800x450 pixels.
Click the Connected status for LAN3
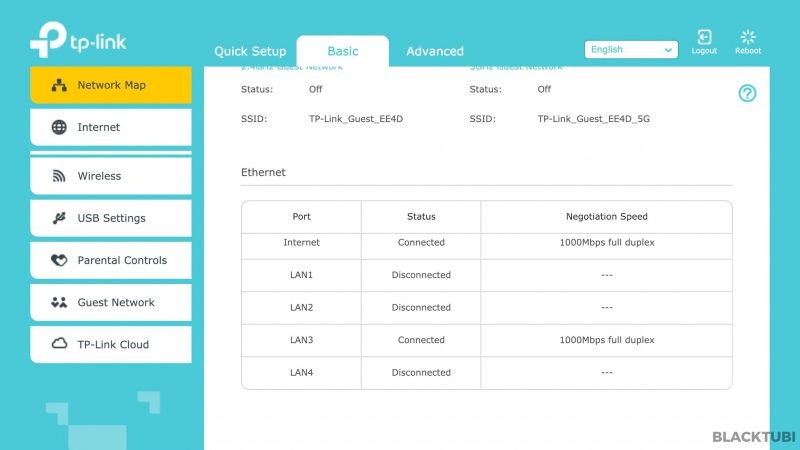click(x=421, y=340)
